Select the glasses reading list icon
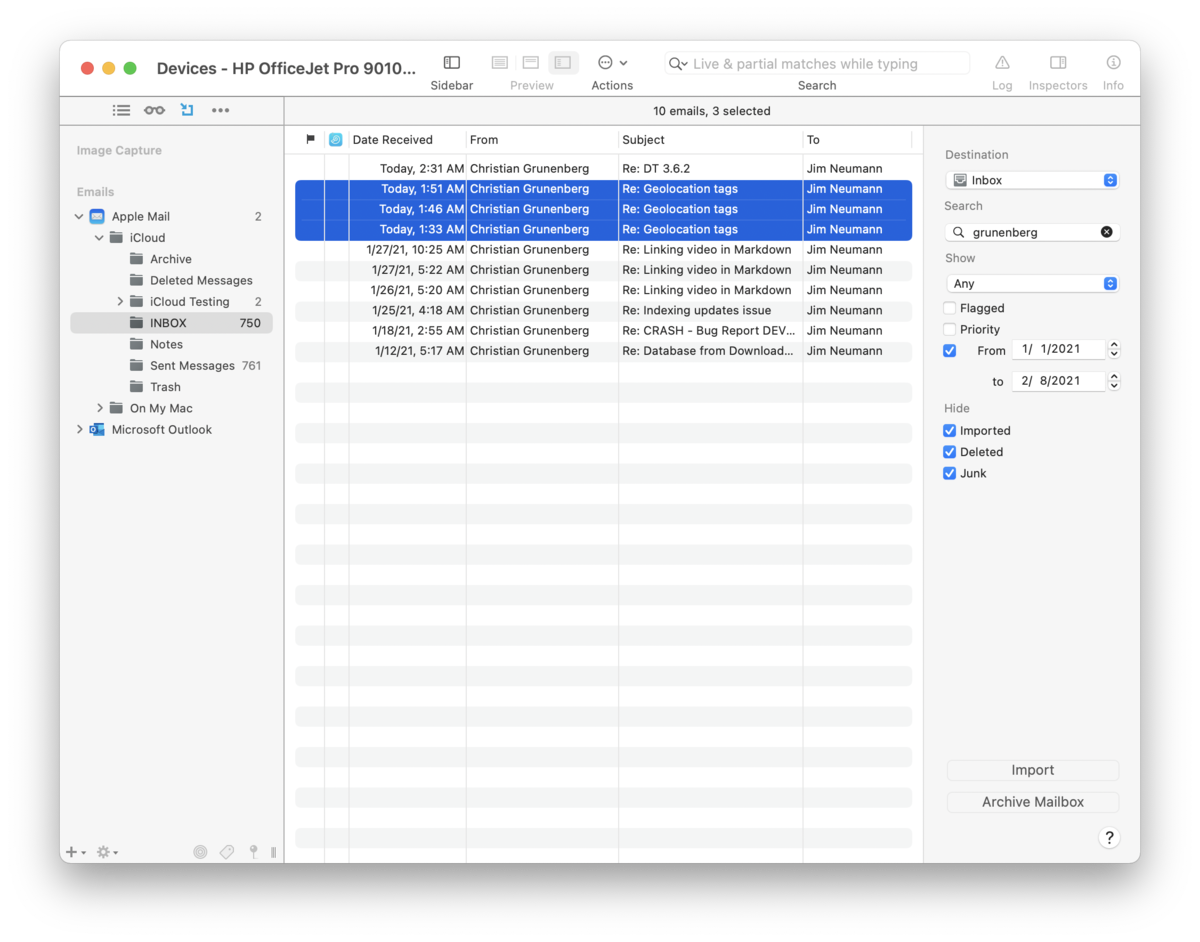This screenshot has width=1200, height=942. point(154,110)
